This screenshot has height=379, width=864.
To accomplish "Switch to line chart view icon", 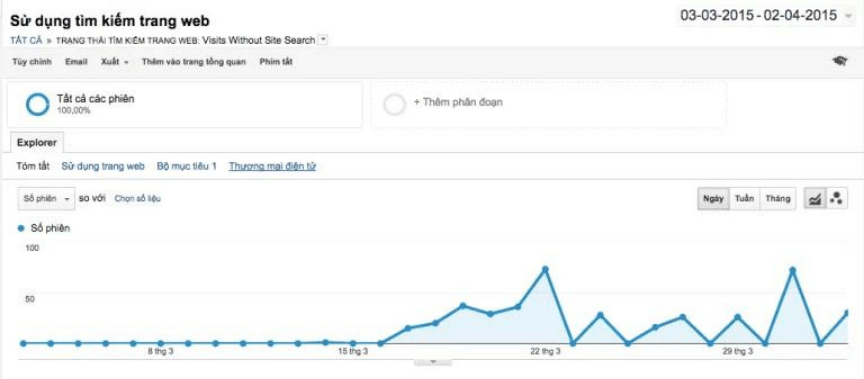I will (x=814, y=198).
